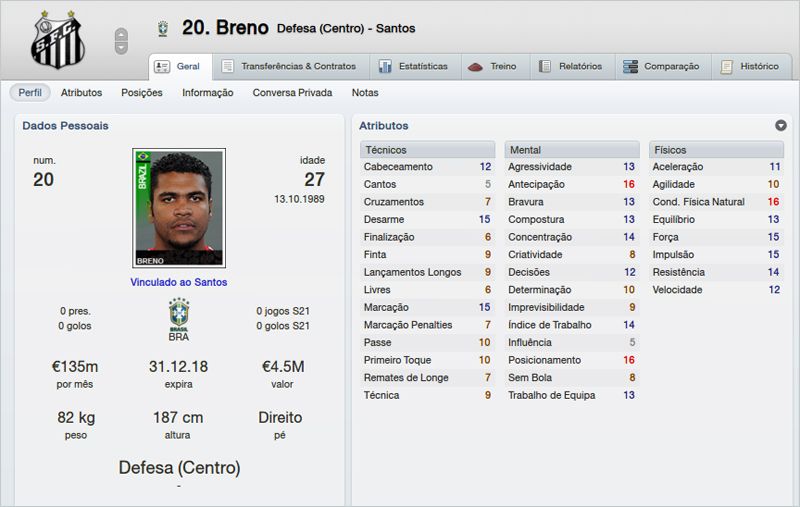Click Breno's player photo

coord(179,208)
